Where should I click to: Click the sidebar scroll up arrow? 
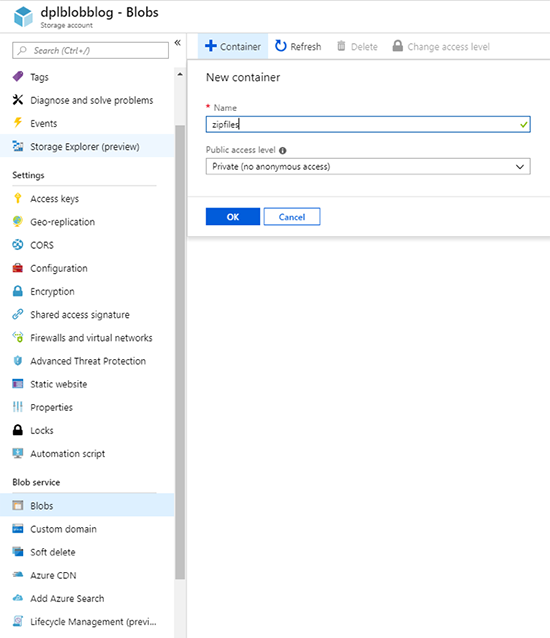180,74
